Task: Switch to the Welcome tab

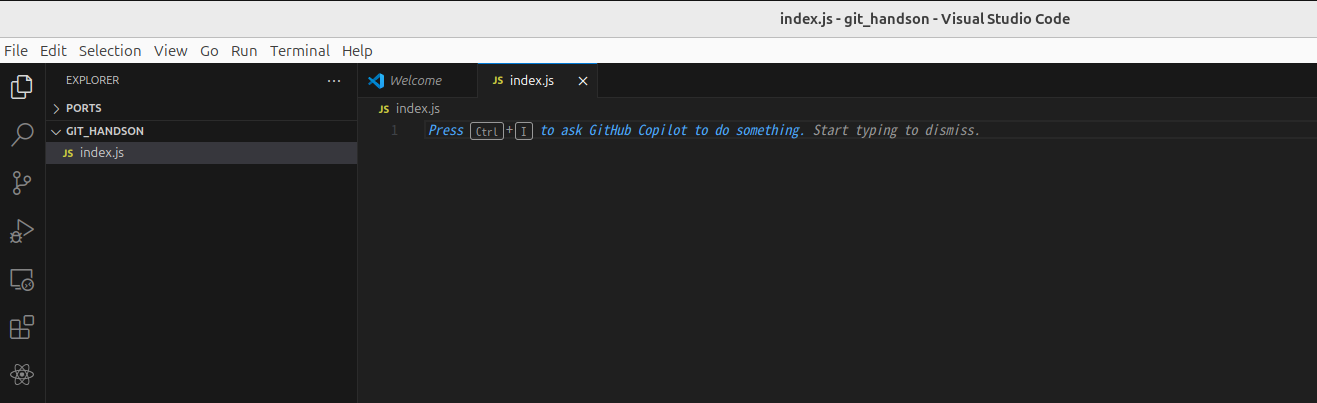Action: point(418,81)
